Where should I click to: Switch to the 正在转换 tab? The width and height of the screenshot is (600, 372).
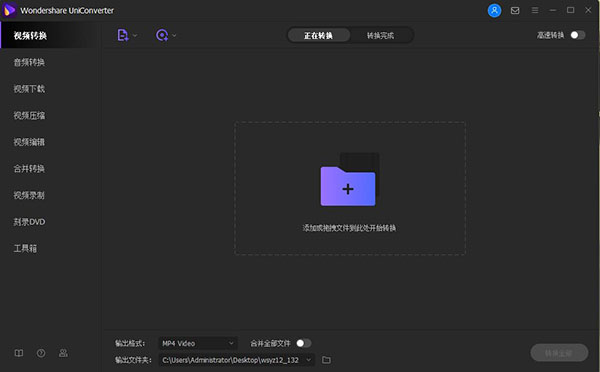coord(318,36)
